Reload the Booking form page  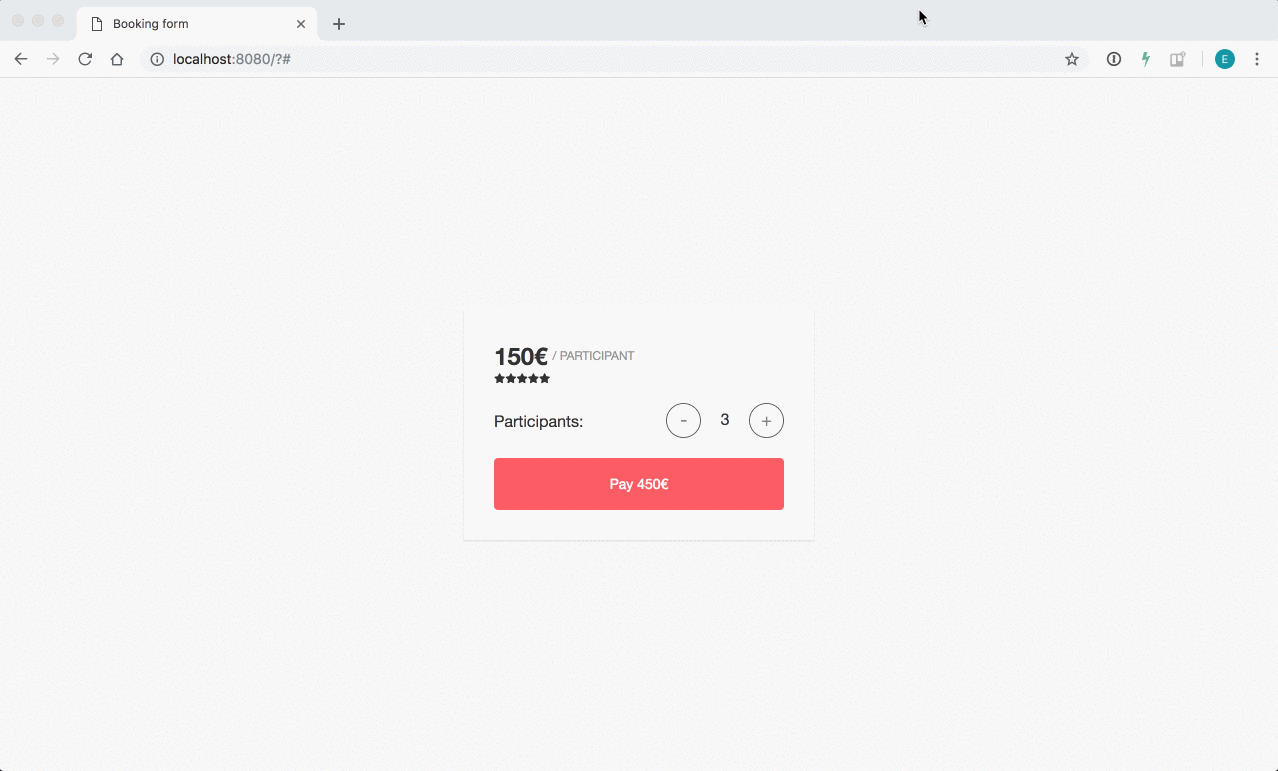pyautogui.click(x=85, y=59)
